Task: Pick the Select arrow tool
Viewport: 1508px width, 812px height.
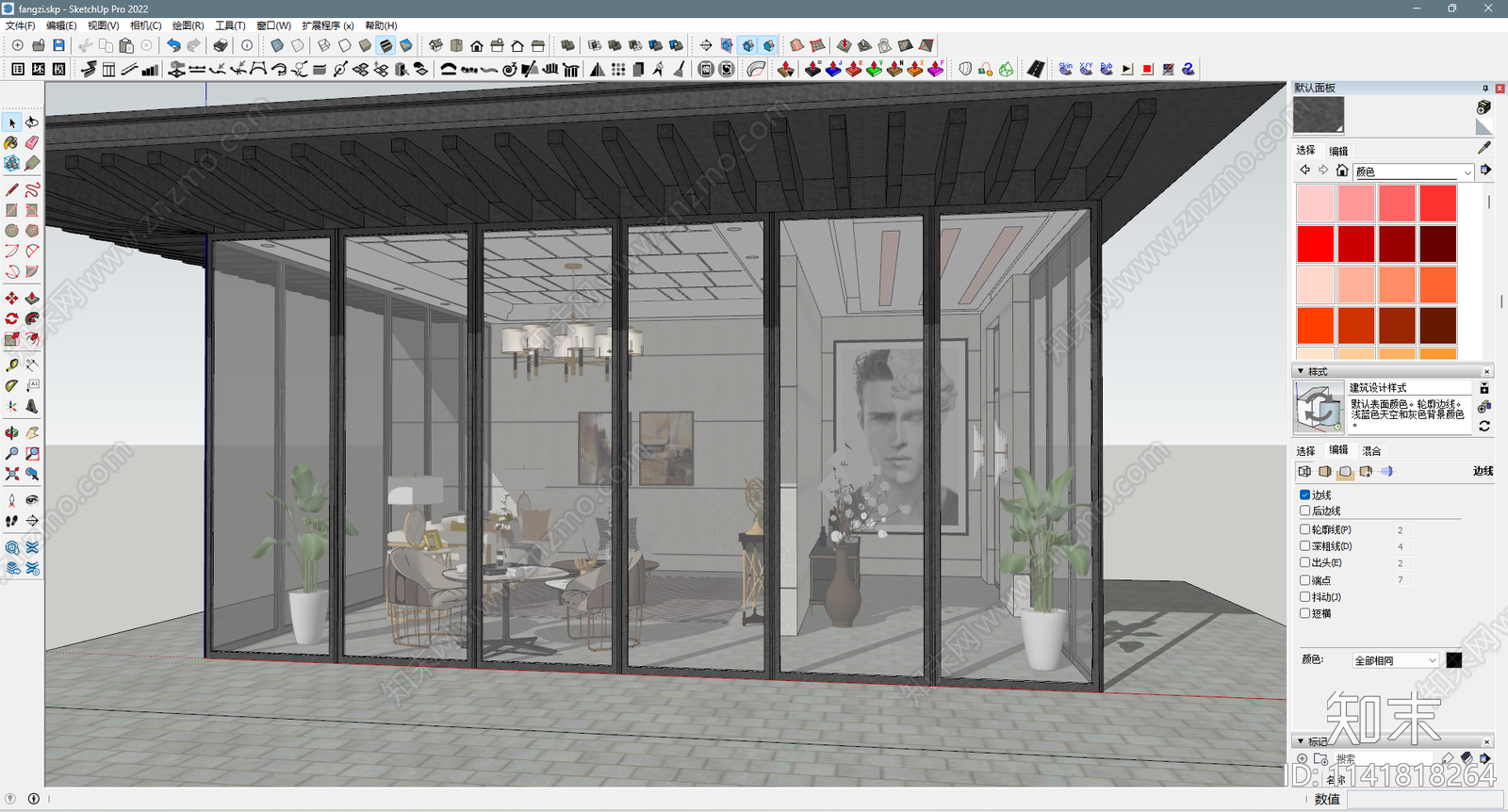Action: [12, 122]
